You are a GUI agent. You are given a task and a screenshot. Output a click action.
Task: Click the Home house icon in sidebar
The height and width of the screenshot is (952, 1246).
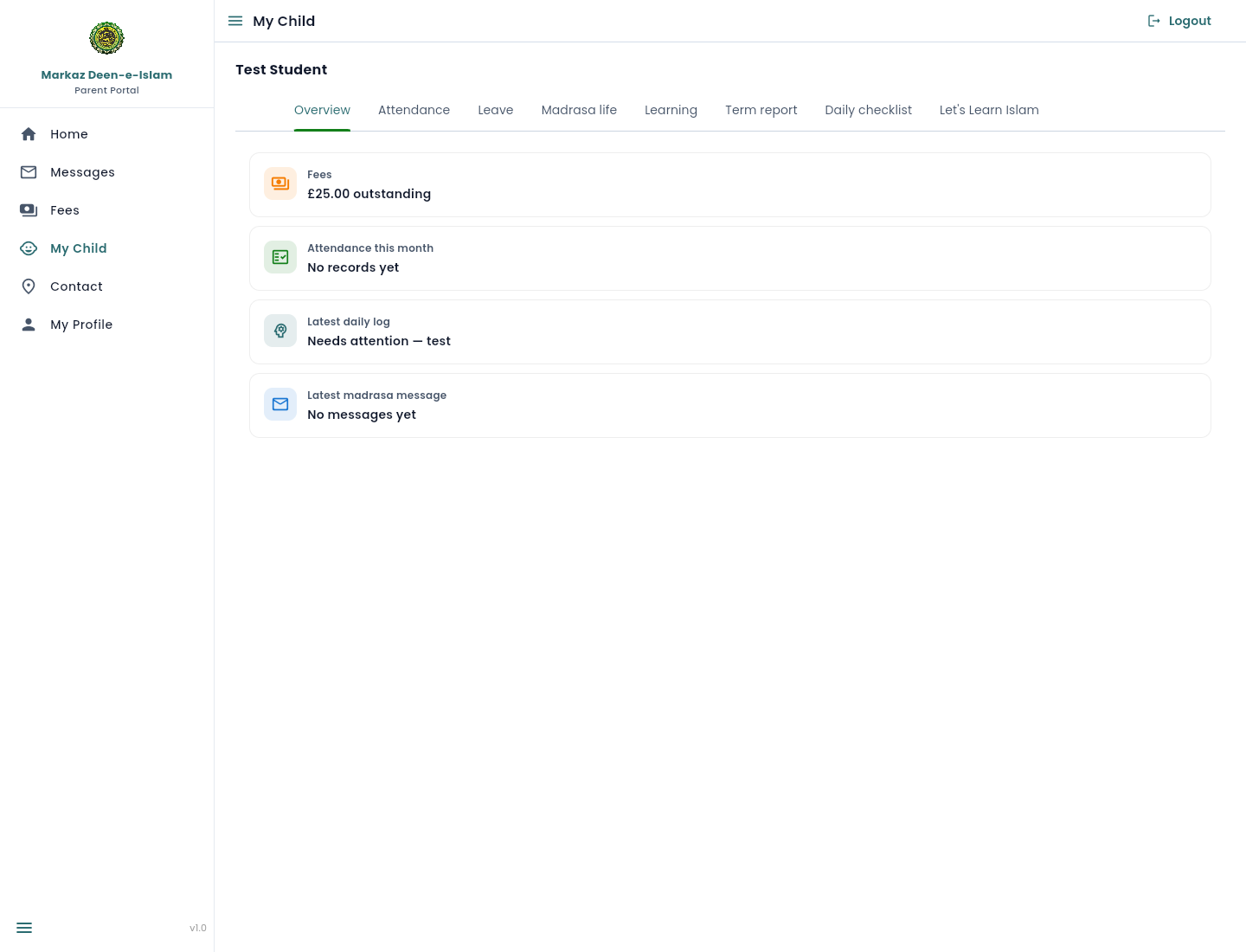click(29, 134)
